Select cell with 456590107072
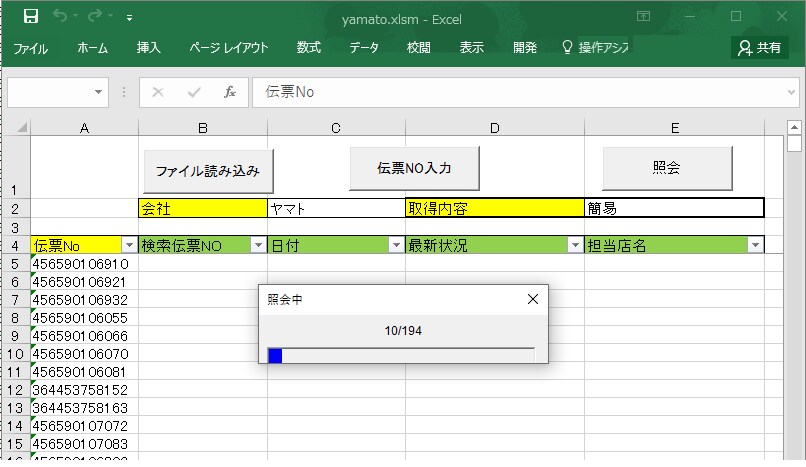Viewport: 806px width, 467px height. (84, 426)
